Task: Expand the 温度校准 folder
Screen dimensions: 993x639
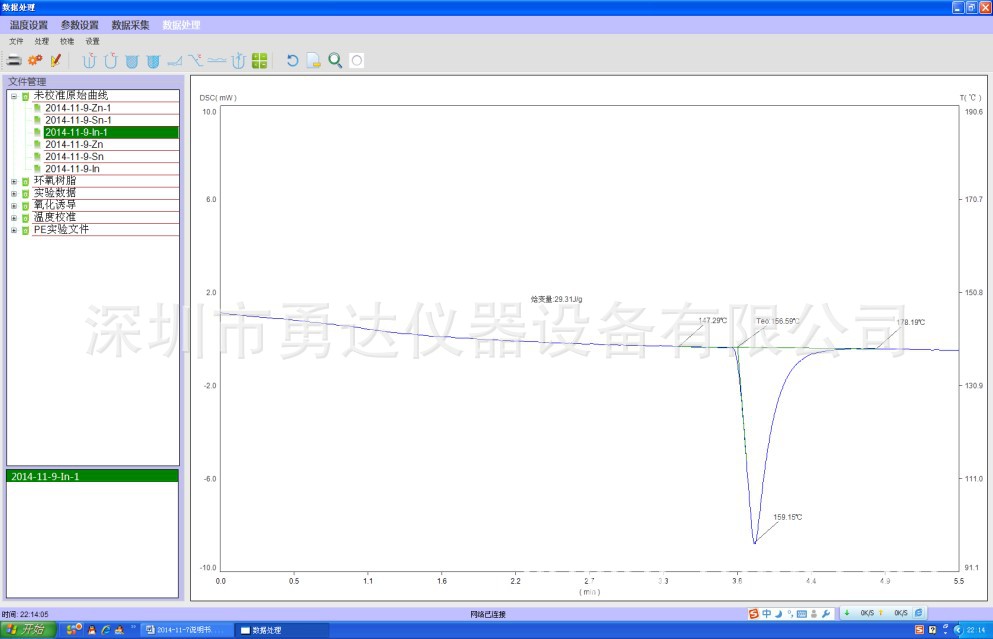Action: [x=14, y=217]
